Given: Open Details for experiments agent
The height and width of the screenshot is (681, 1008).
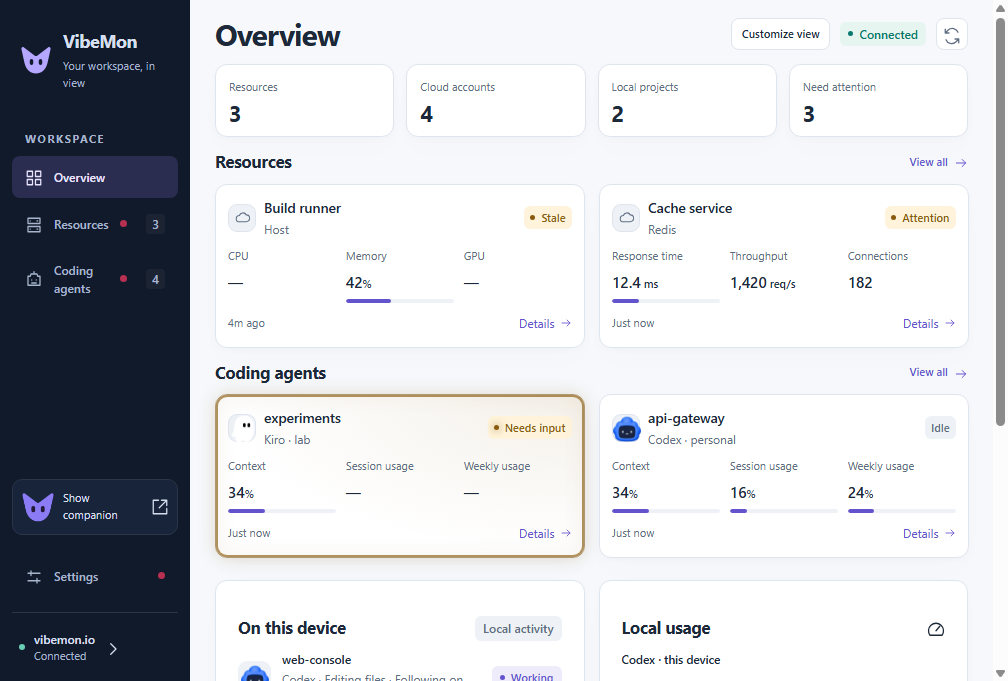Looking at the screenshot, I should 544,534.
